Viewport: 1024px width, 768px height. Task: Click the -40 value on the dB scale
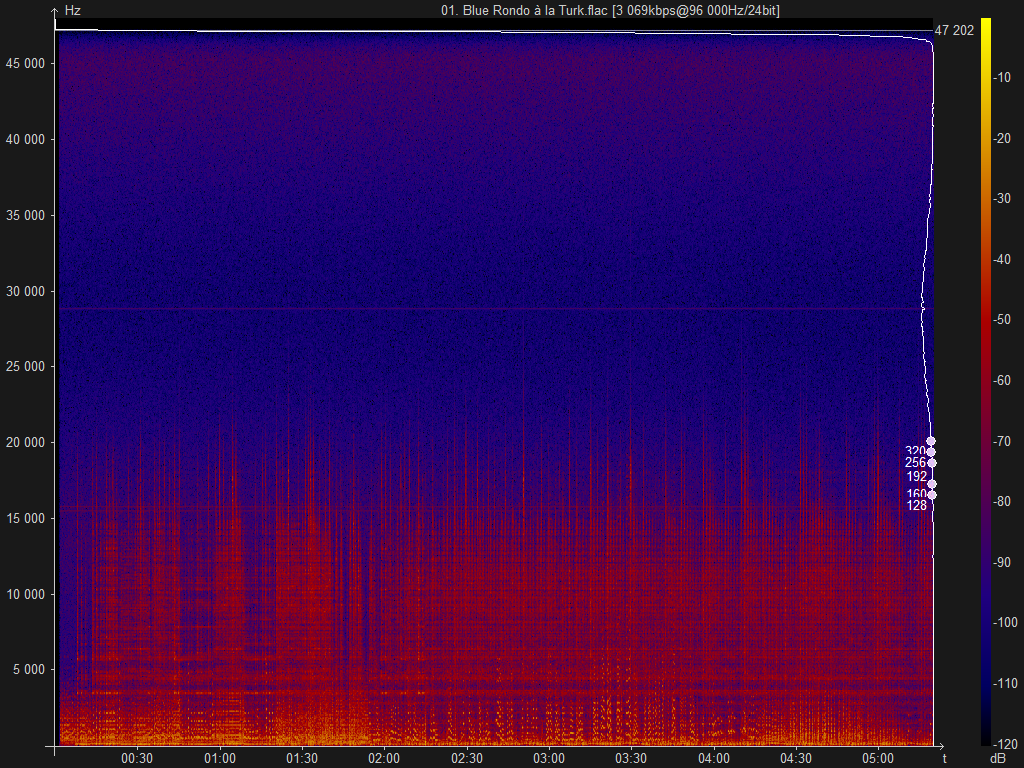[1002, 259]
